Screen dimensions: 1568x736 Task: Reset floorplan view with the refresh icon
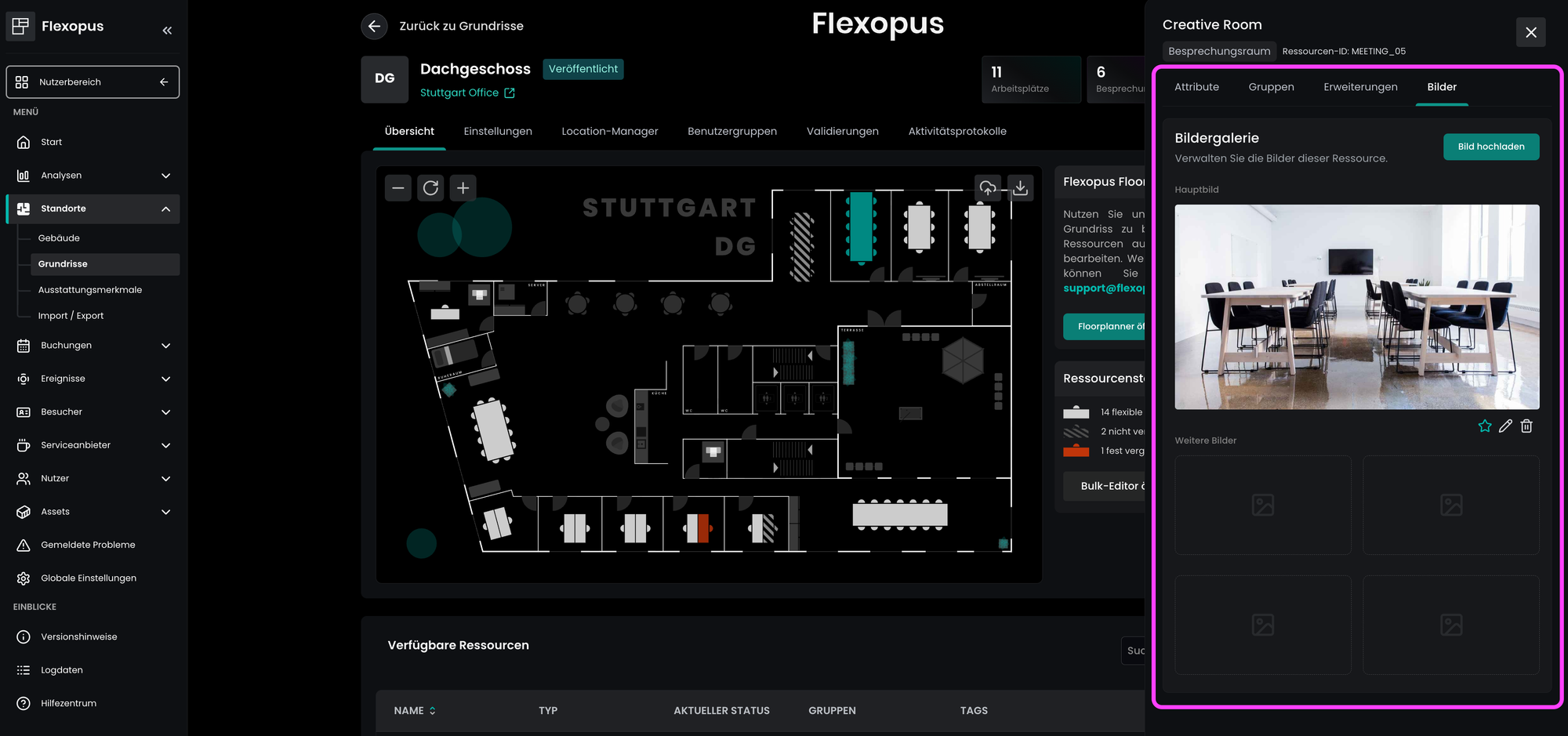coord(430,188)
